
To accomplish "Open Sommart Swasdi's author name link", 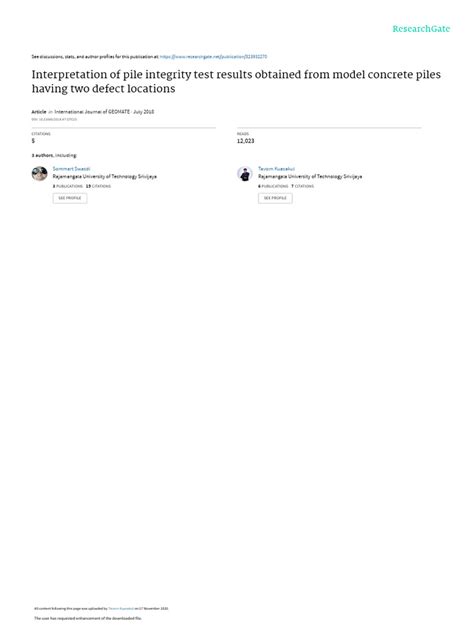I will [x=71, y=169].
